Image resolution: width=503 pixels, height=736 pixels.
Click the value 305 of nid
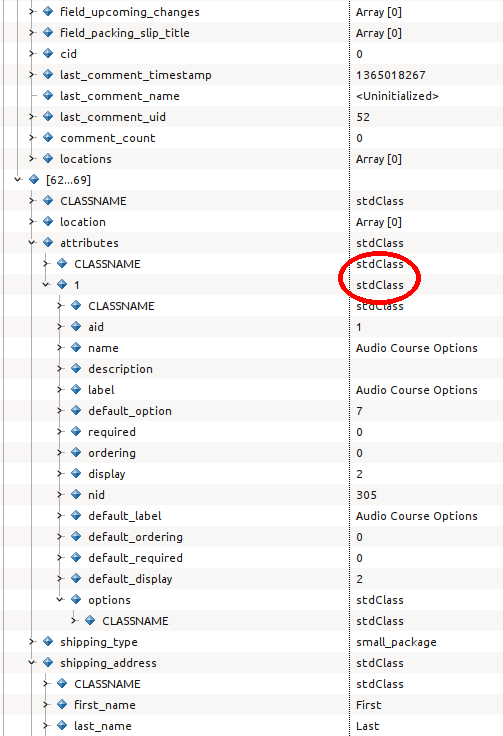click(x=366, y=495)
